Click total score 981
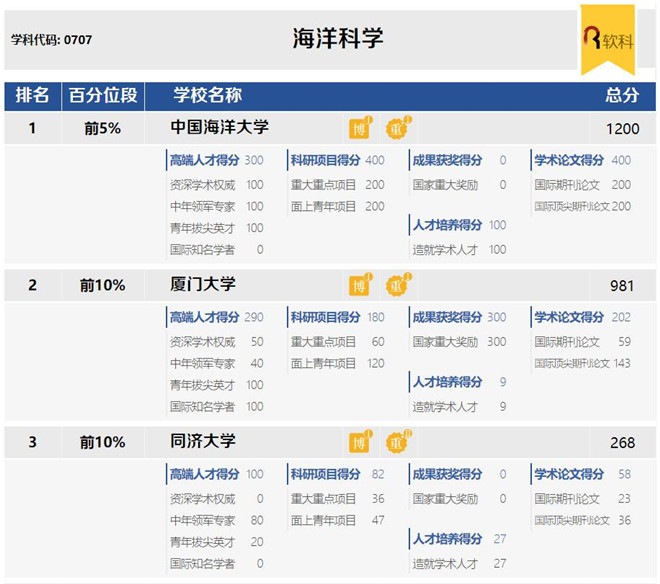 (622, 286)
